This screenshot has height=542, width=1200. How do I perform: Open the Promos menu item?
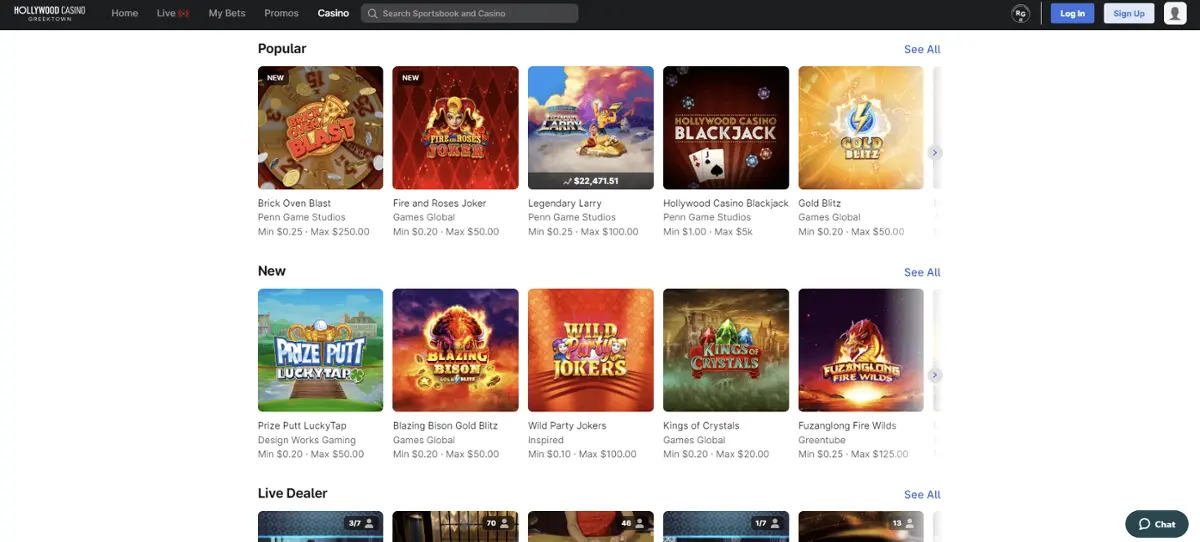pyautogui.click(x=281, y=14)
